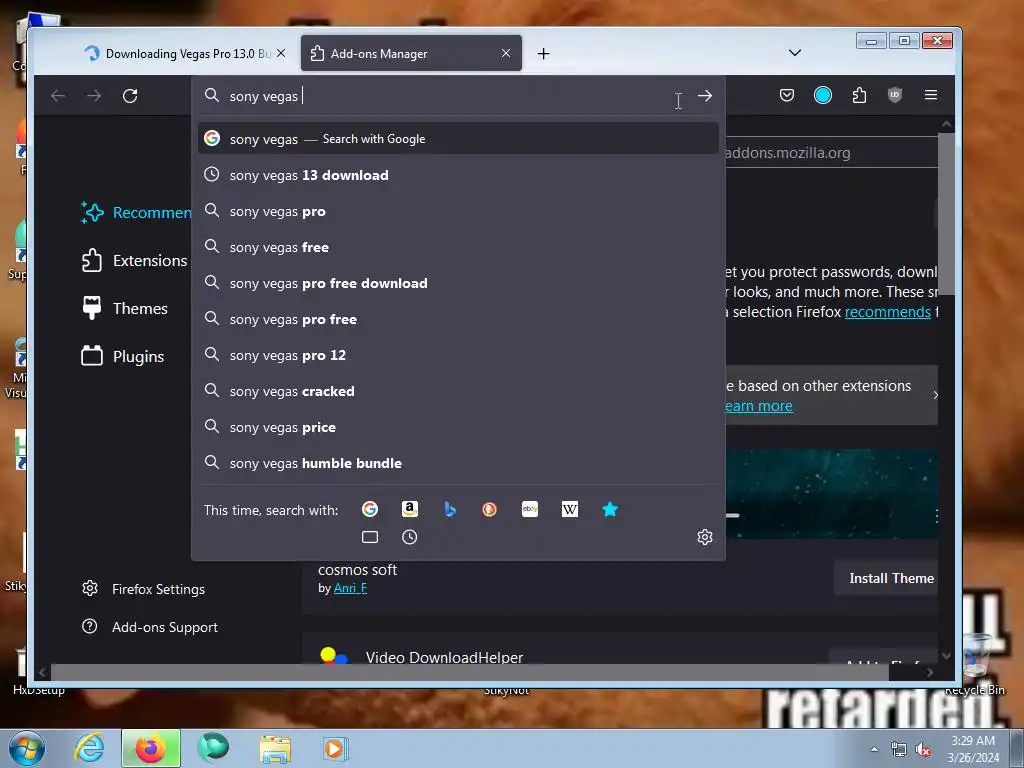Close the Downloading Vegas Pro tab

(x=281, y=53)
